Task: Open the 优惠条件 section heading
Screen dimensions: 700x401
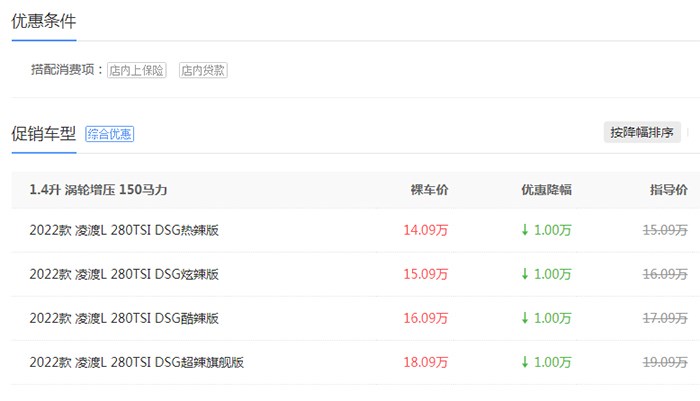Action: click(x=44, y=21)
